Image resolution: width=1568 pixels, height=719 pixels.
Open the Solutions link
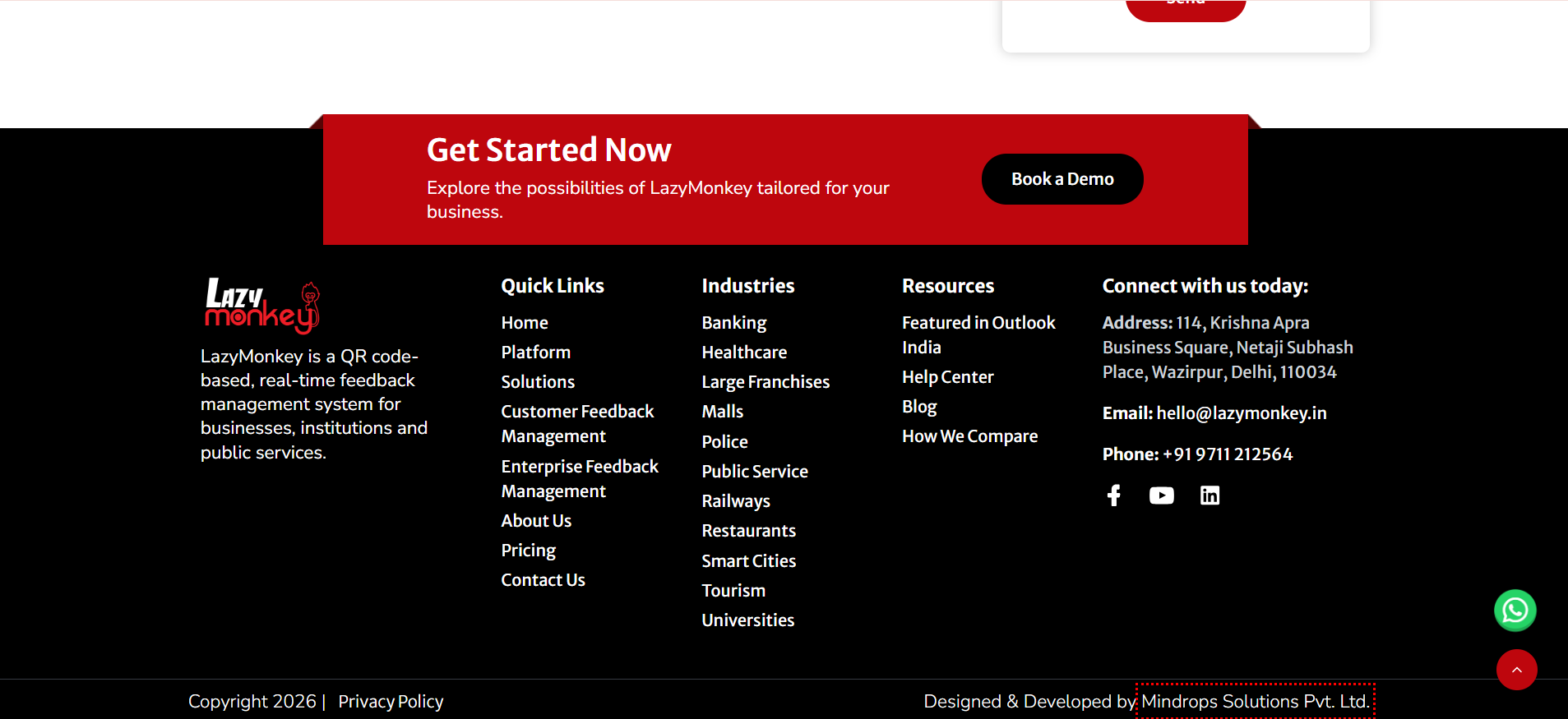(538, 382)
